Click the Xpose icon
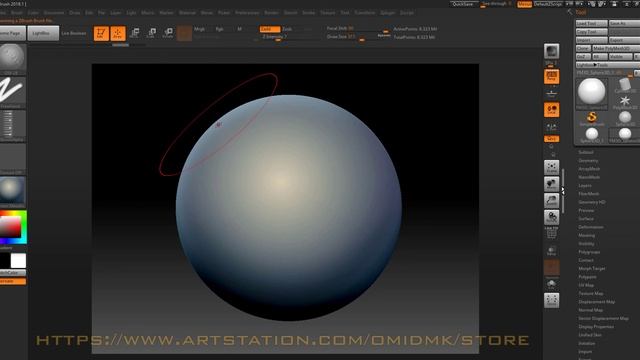 pos(551,301)
